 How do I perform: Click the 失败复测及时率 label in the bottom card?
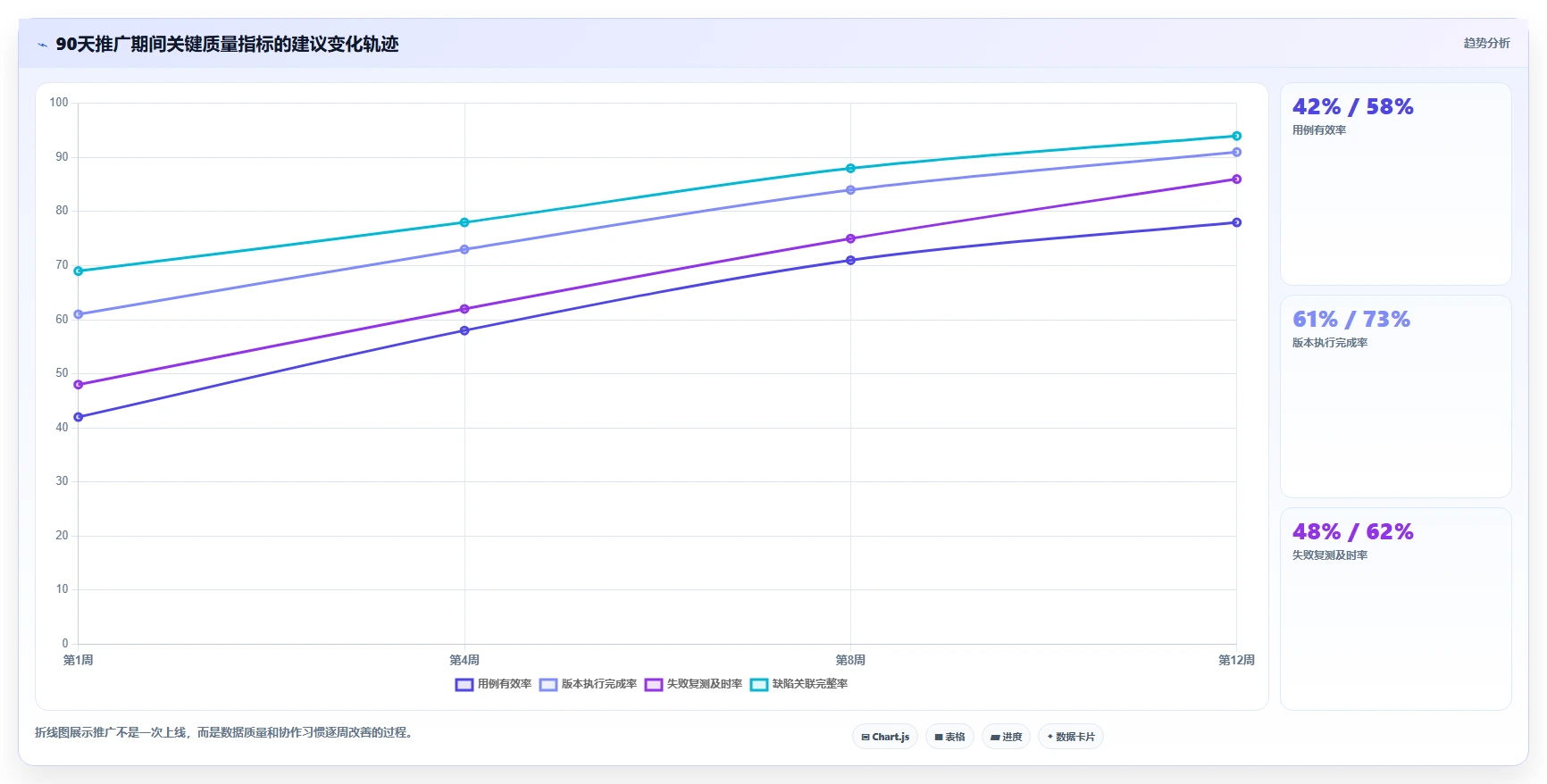[1329, 555]
